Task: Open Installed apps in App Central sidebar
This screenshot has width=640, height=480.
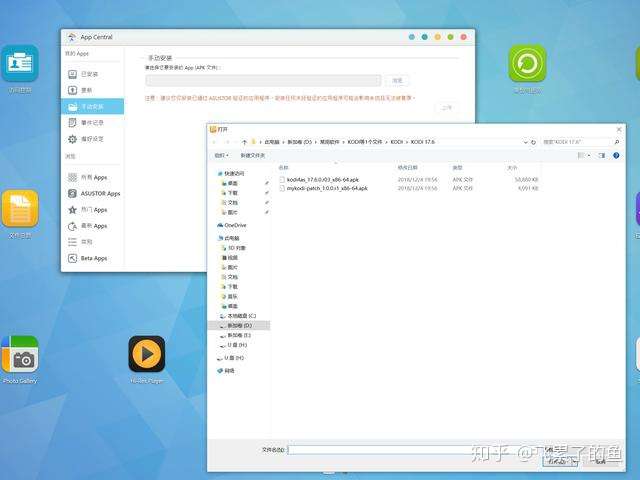Action: coord(89,74)
